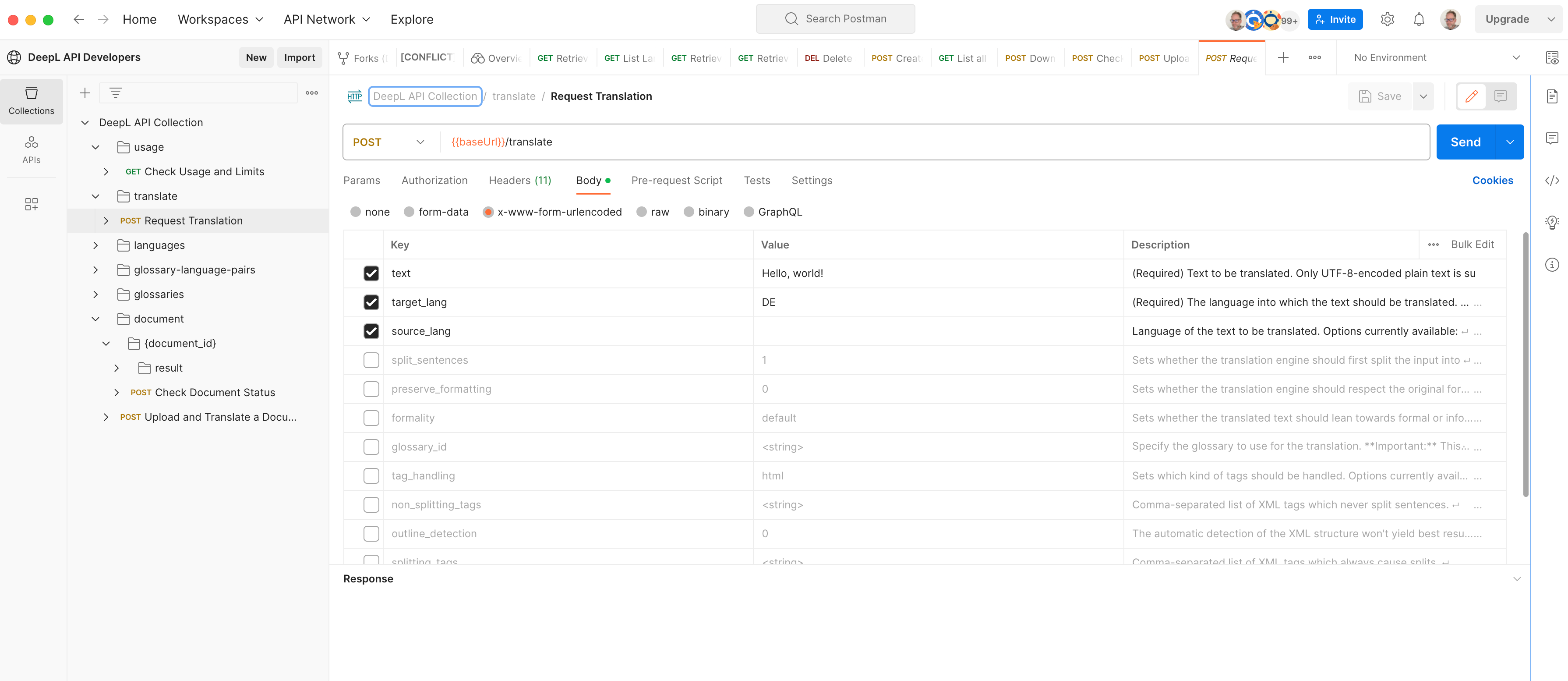The height and width of the screenshot is (681, 1568).
Task: Click the notifications bell icon
Action: pos(1418,19)
